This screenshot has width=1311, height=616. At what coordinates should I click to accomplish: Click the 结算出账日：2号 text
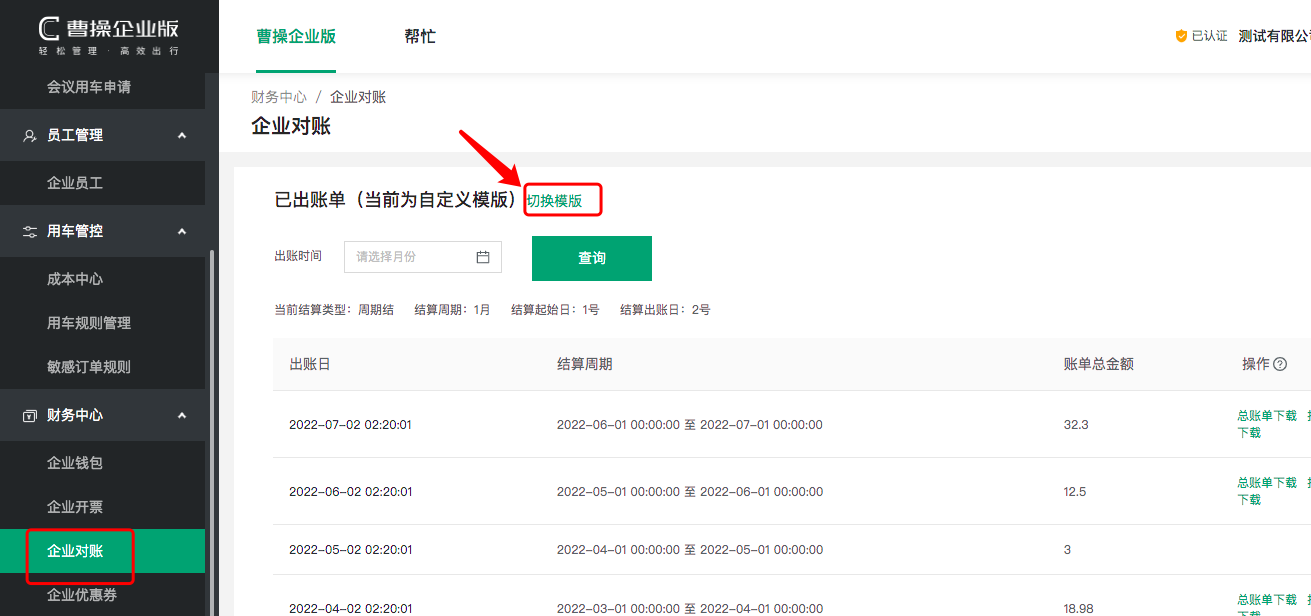665,310
